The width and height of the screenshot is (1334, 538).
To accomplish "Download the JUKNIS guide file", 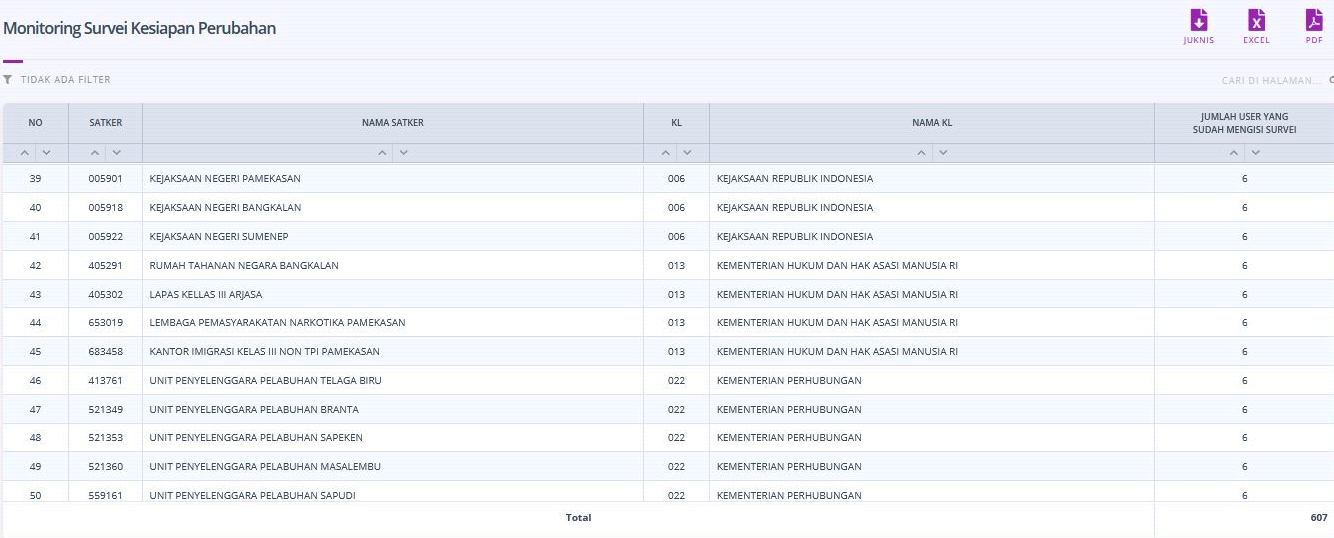I will coord(1198,27).
